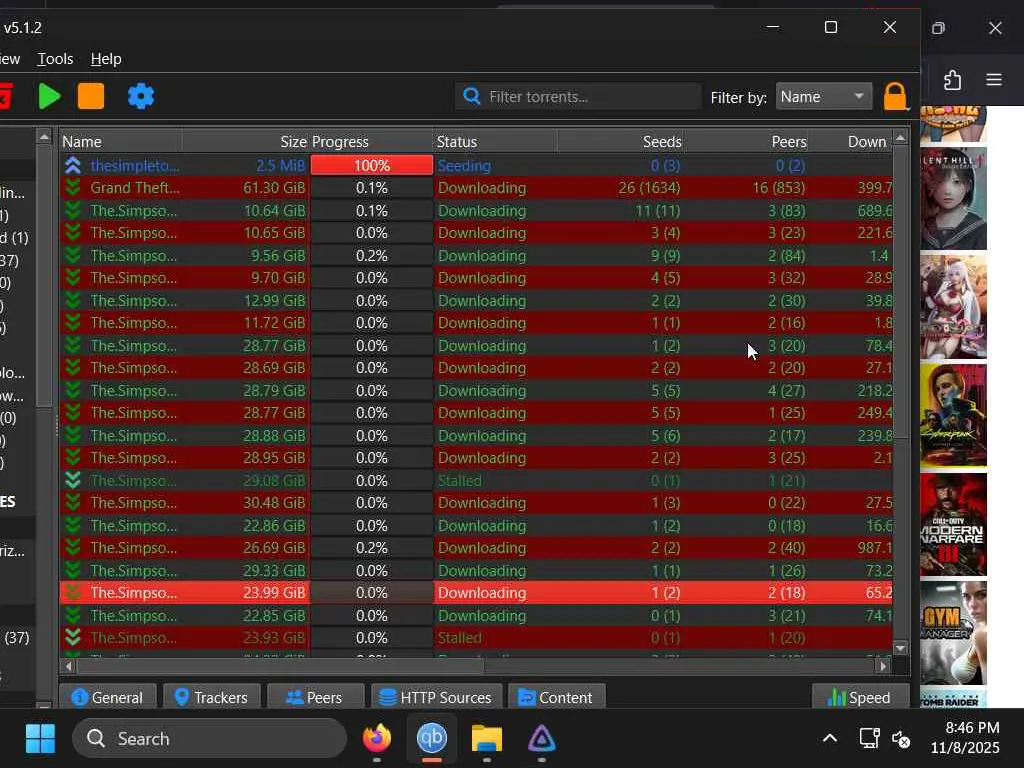
Task: Click the orange Pause torrents square icon
Action: [x=91, y=96]
